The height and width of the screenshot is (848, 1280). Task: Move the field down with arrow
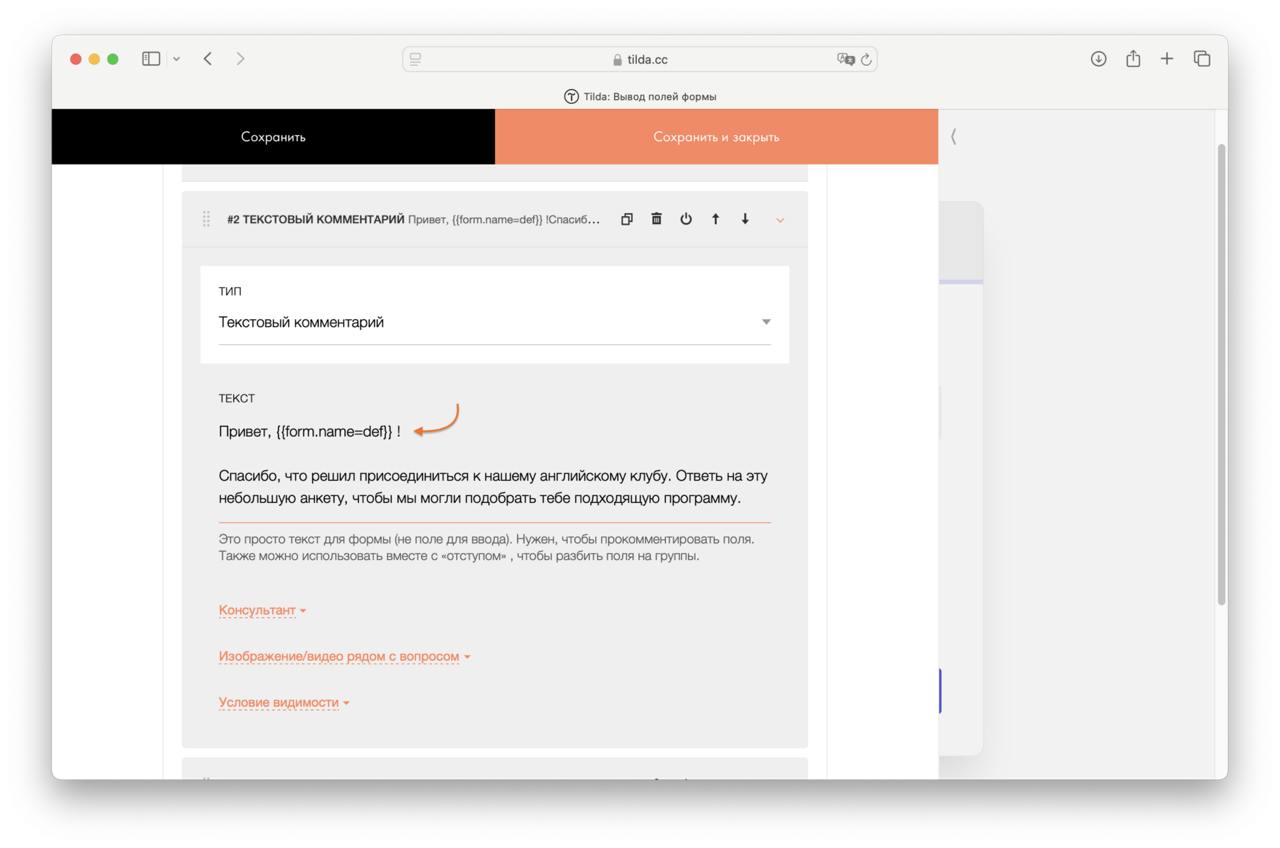pos(745,219)
